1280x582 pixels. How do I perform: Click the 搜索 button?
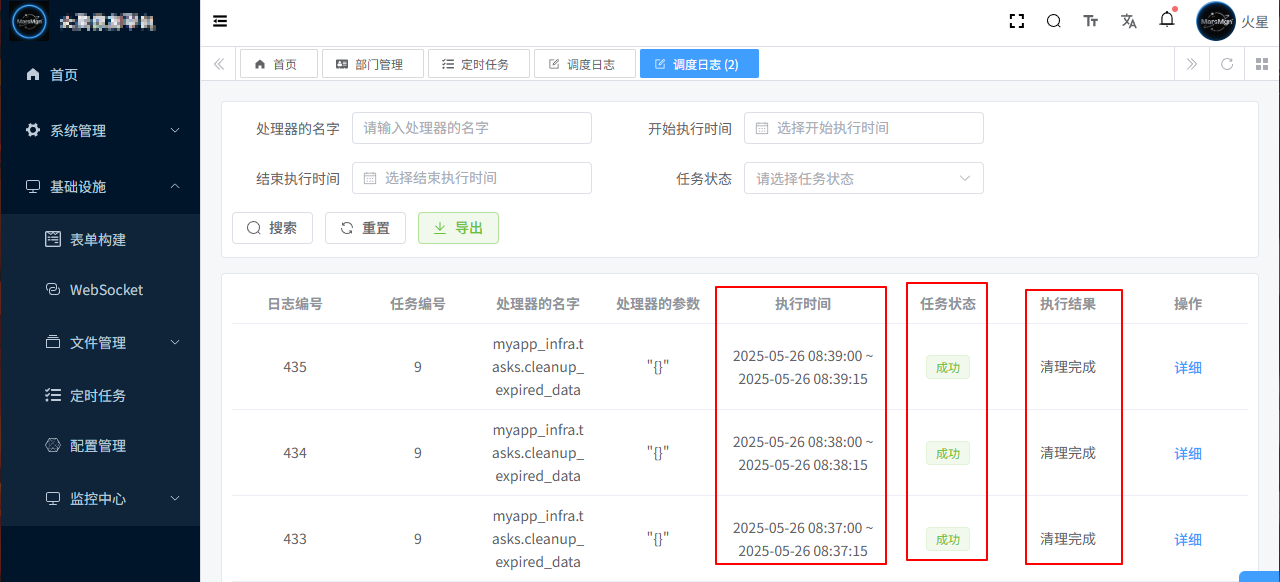click(272, 228)
